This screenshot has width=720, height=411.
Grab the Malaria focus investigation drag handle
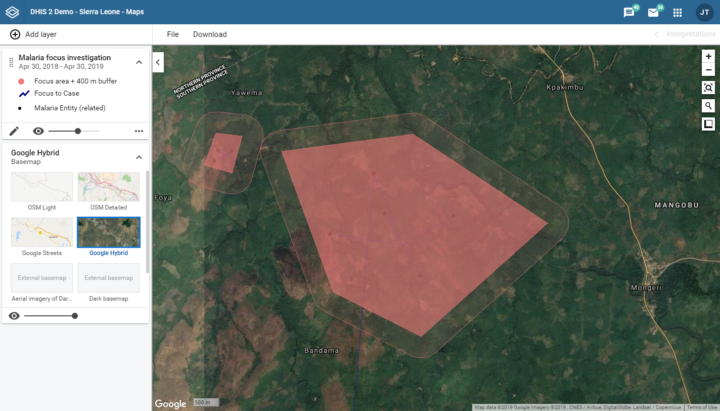tap(11, 63)
